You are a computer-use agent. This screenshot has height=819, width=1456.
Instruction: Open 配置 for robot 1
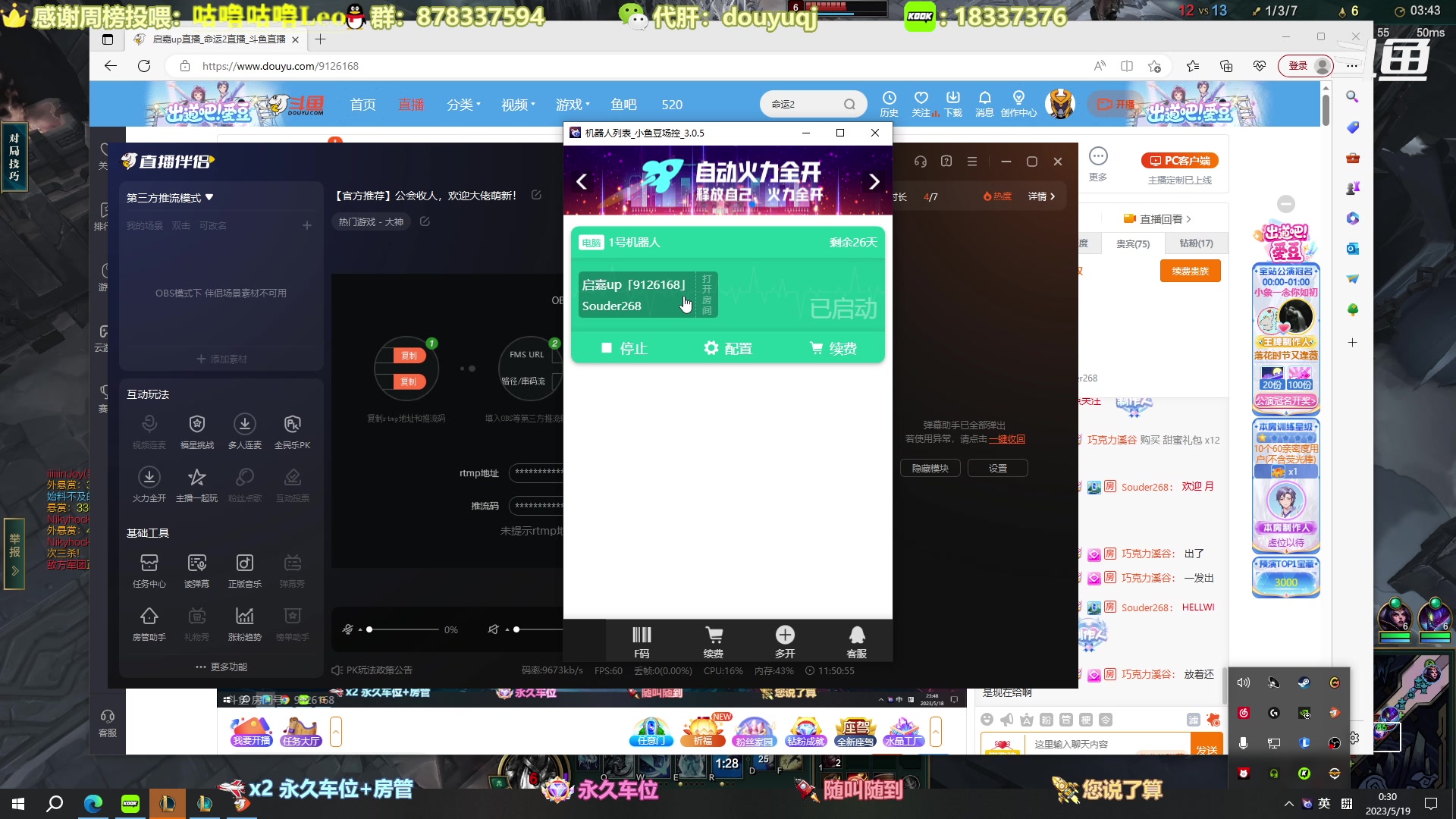click(x=728, y=348)
